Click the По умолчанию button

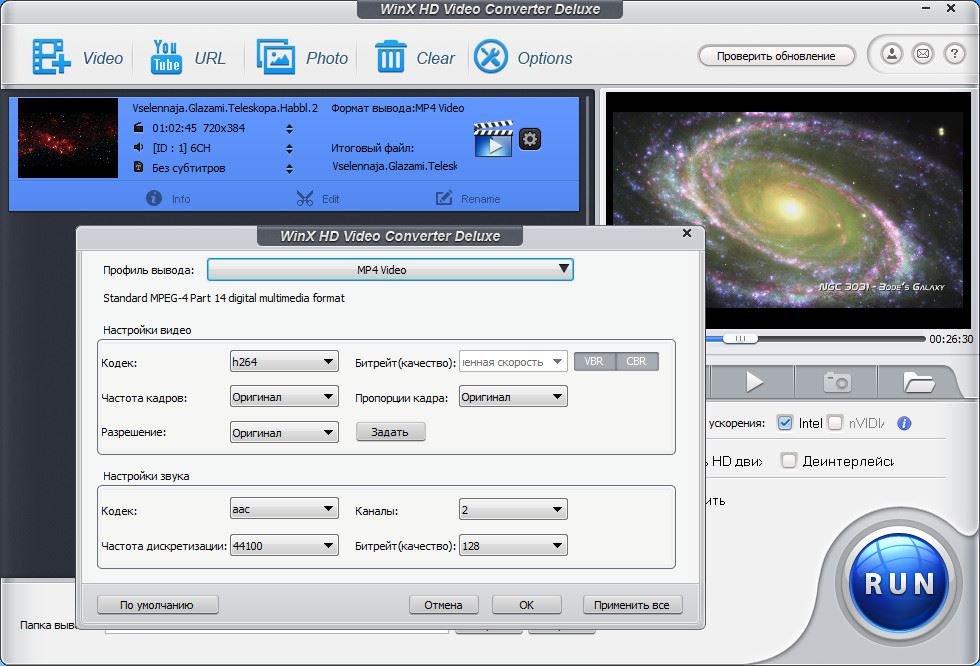point(158,605)
